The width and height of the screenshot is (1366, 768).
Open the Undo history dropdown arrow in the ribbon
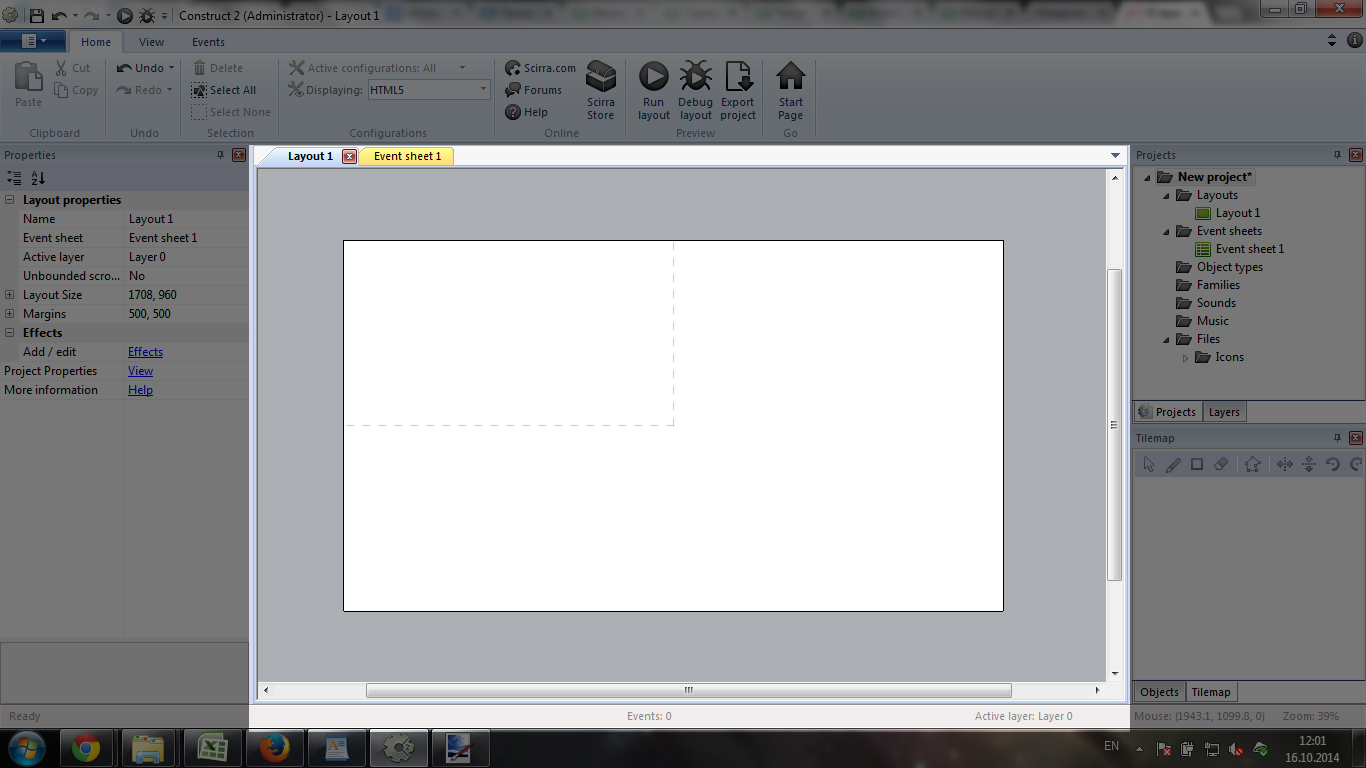point(171,68)
